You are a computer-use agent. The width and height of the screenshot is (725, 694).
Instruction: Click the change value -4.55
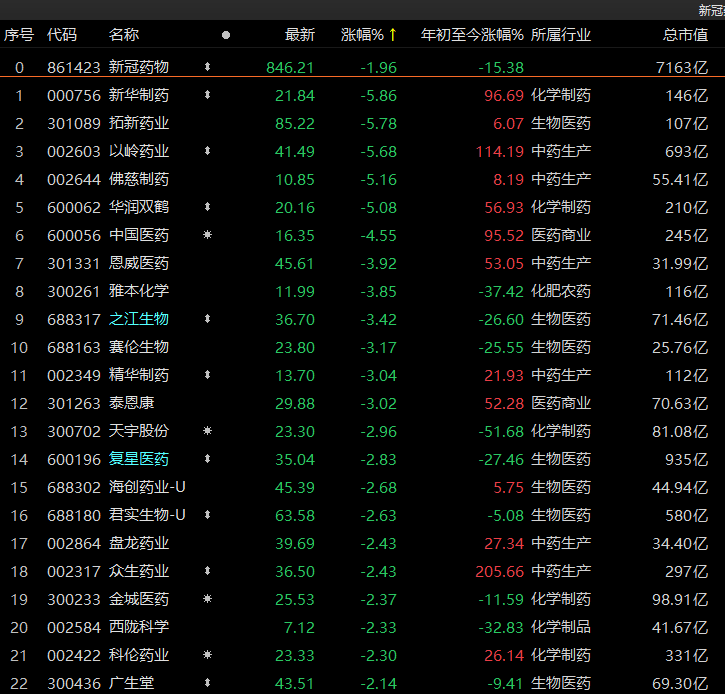point(379,236)
